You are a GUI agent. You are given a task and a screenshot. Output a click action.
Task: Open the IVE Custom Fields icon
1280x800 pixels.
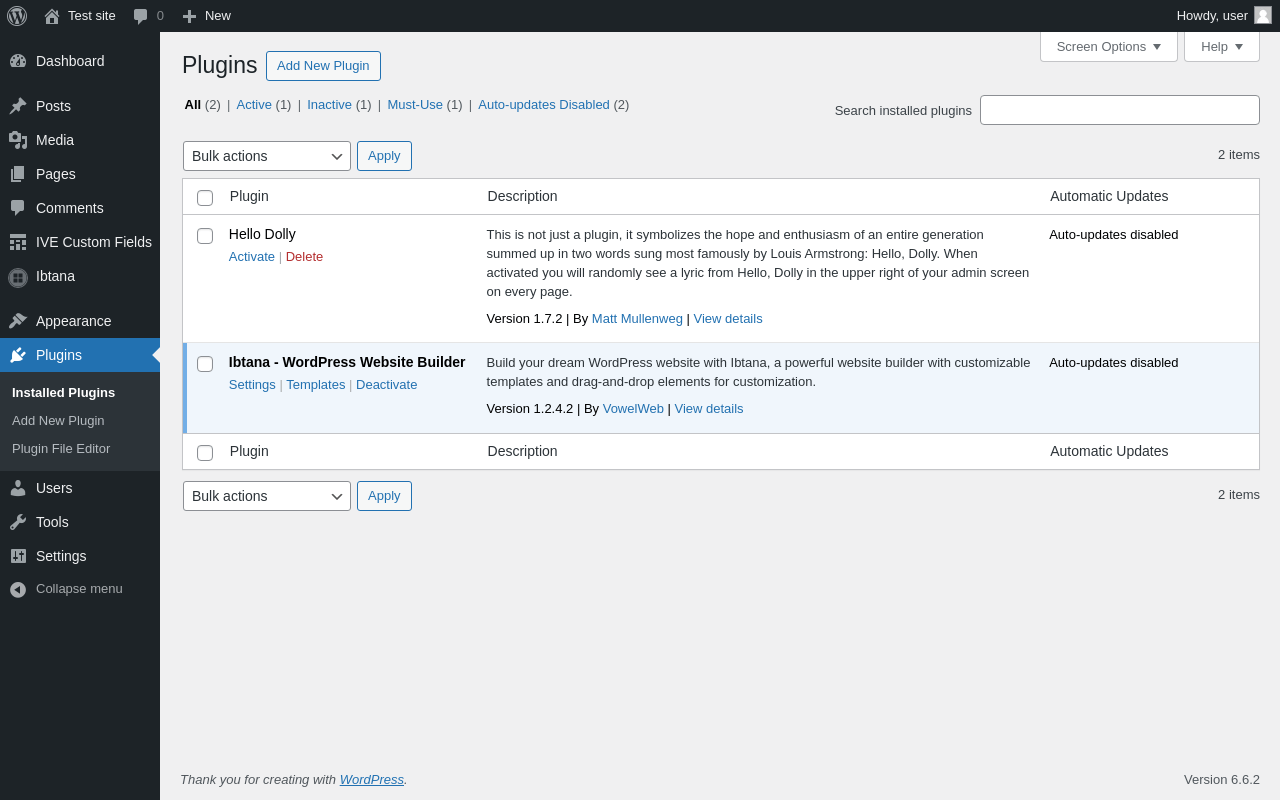[x=18, y=242]
